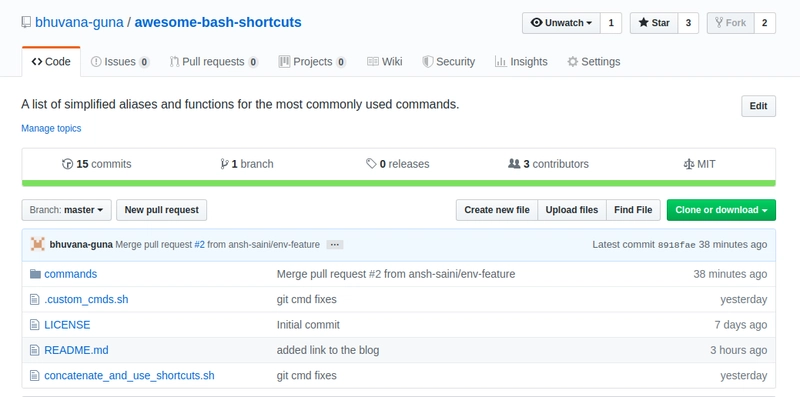
Task: Open the README.md file
Action: (x=77, y=351)
